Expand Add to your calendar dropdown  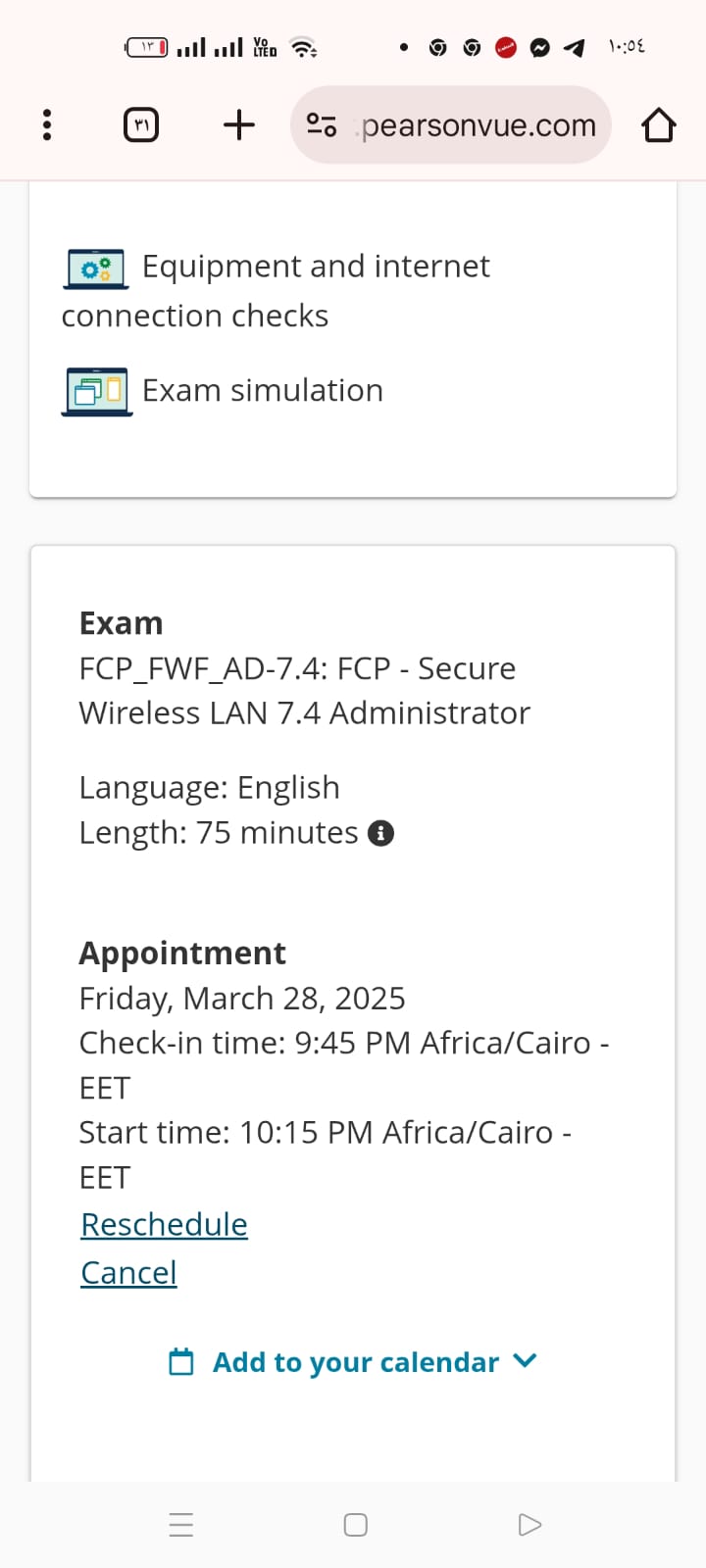(355, 1362)
